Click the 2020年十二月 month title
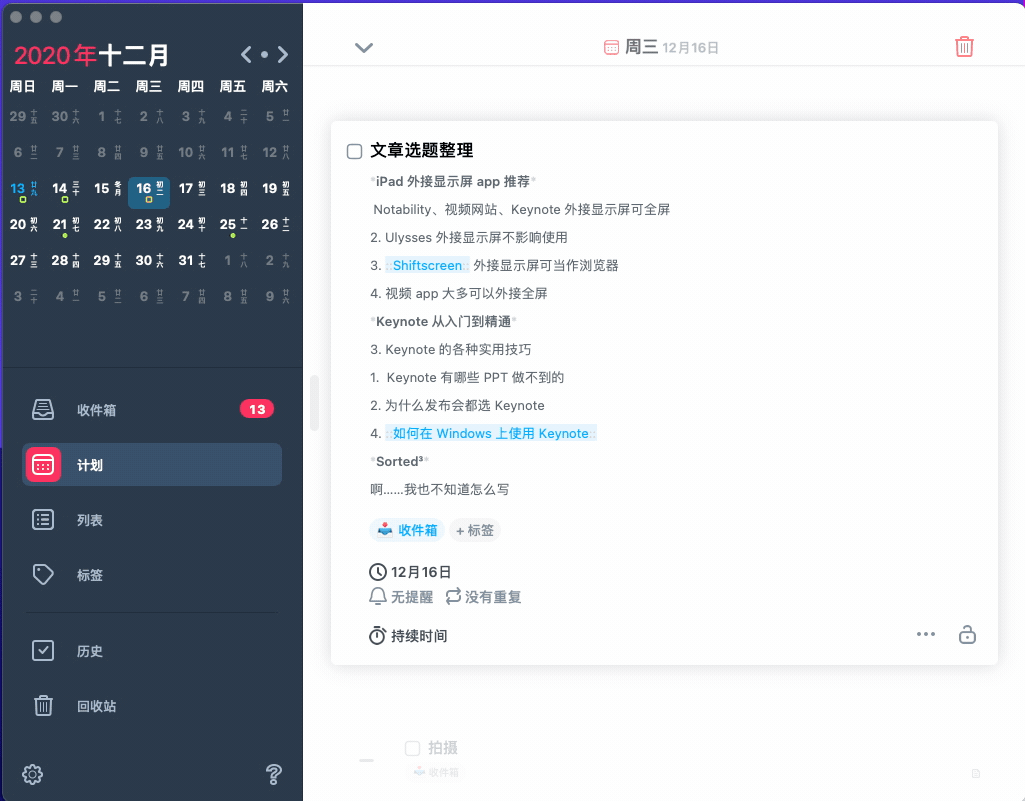 92,56
